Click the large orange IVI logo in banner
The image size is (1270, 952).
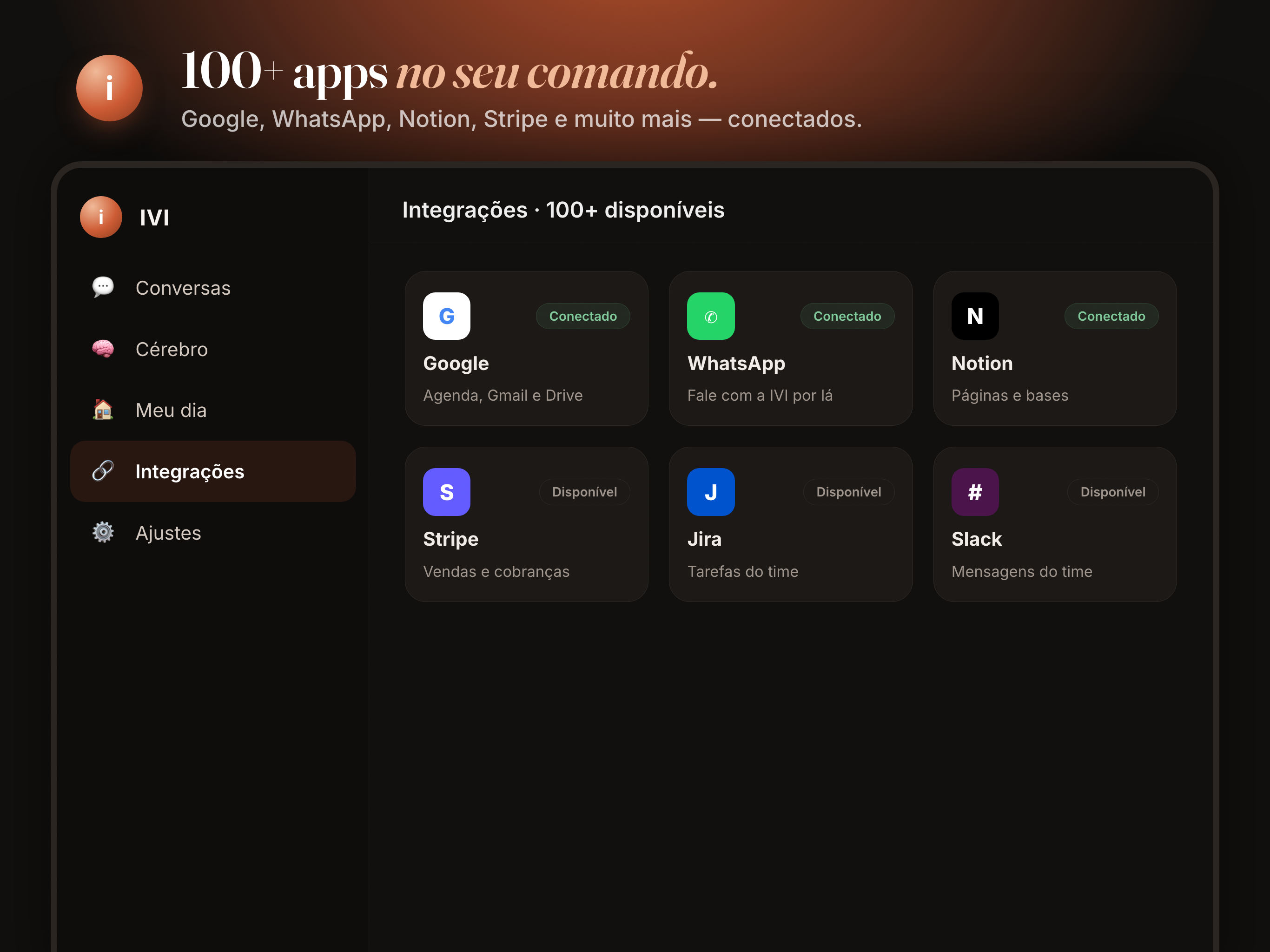tap(109, 88)
